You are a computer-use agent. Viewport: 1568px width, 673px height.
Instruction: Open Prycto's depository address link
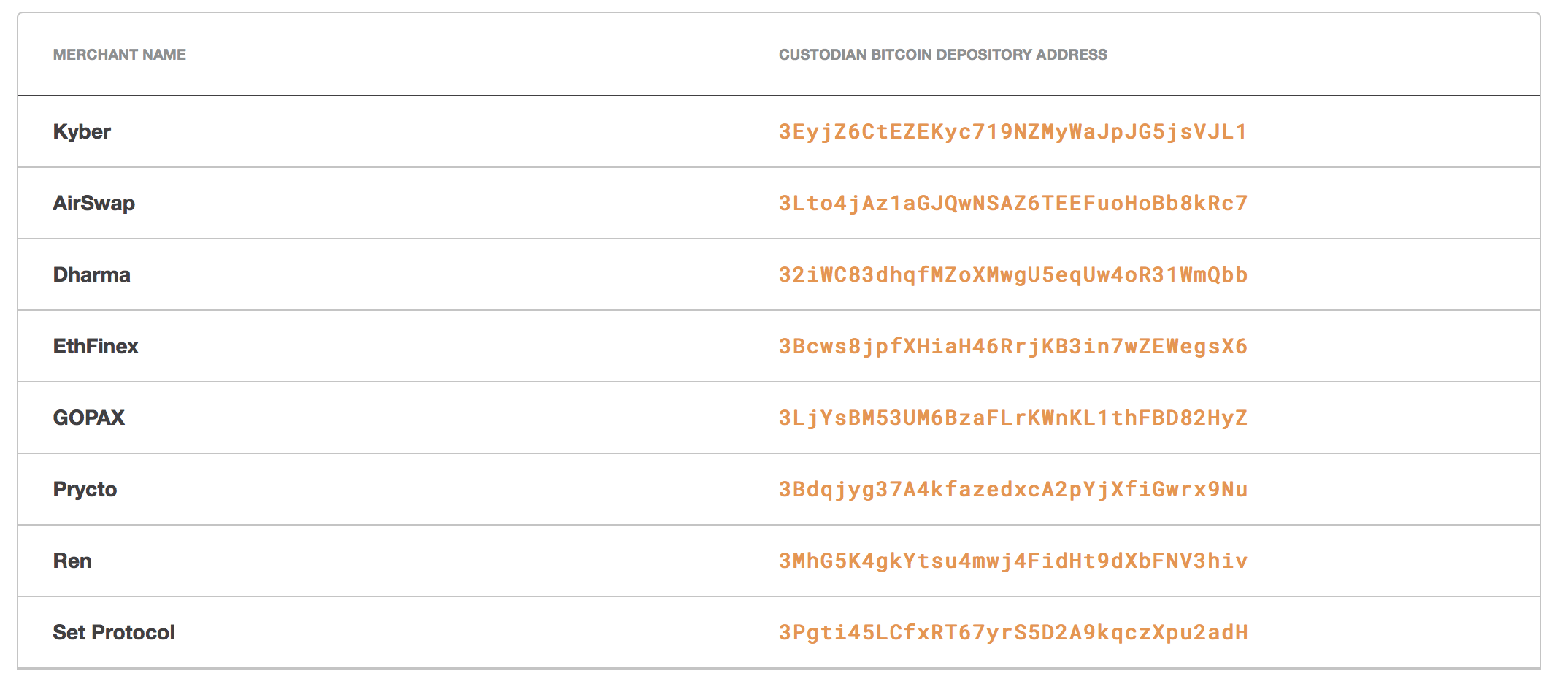point(1013,489)
